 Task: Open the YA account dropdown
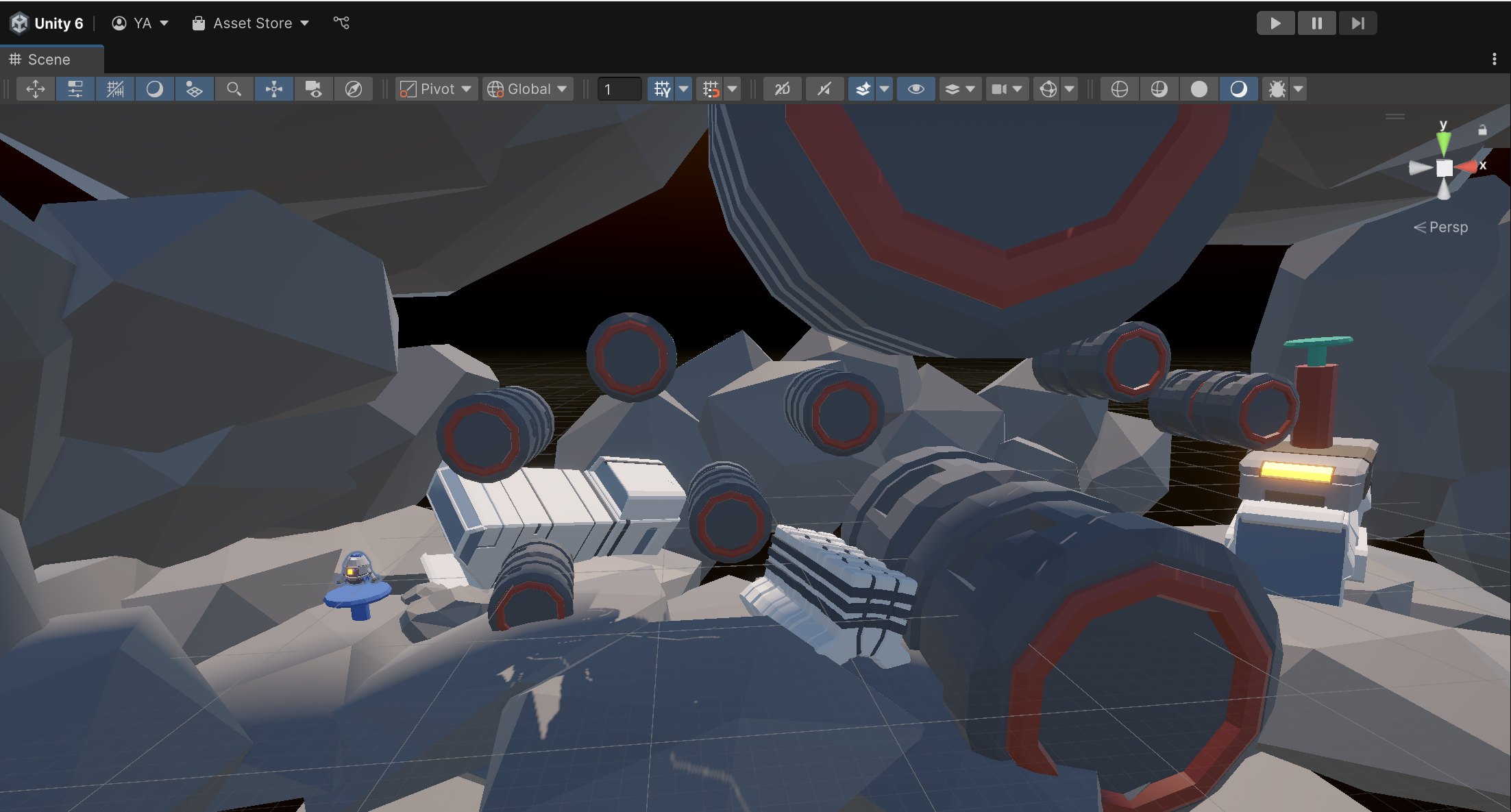(140, 23)
